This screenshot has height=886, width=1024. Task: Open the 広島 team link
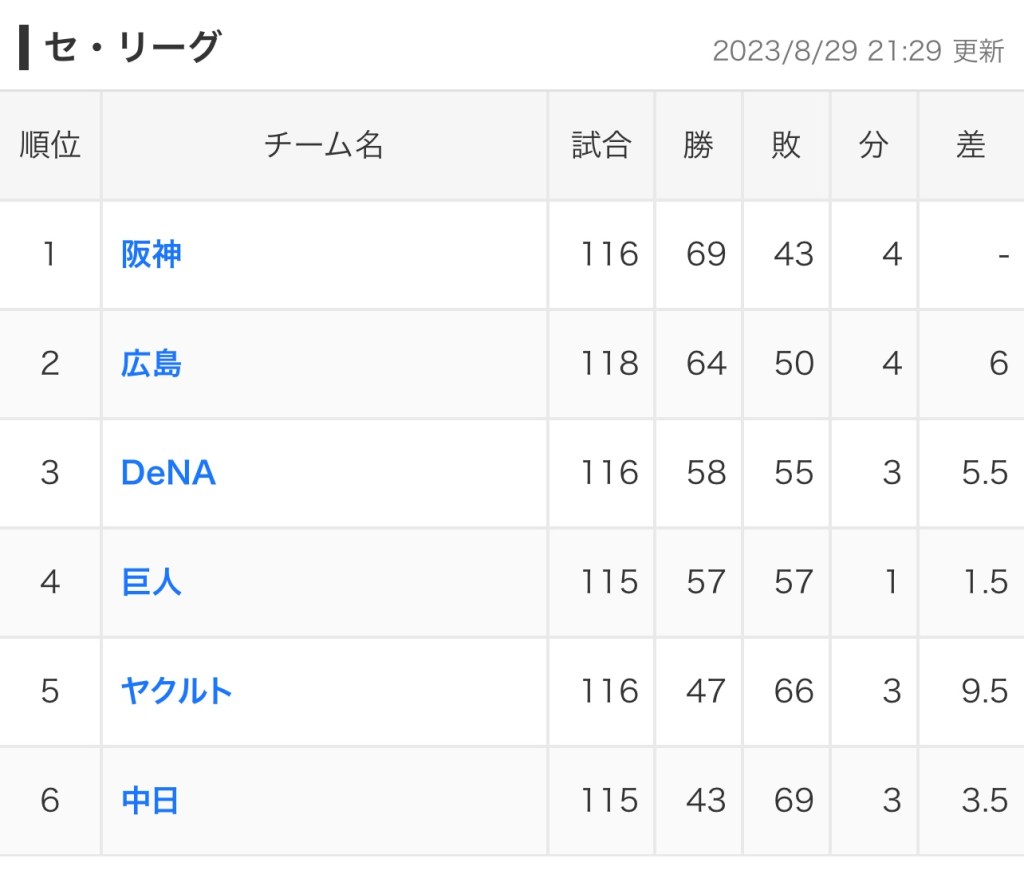tap(151, 364)
